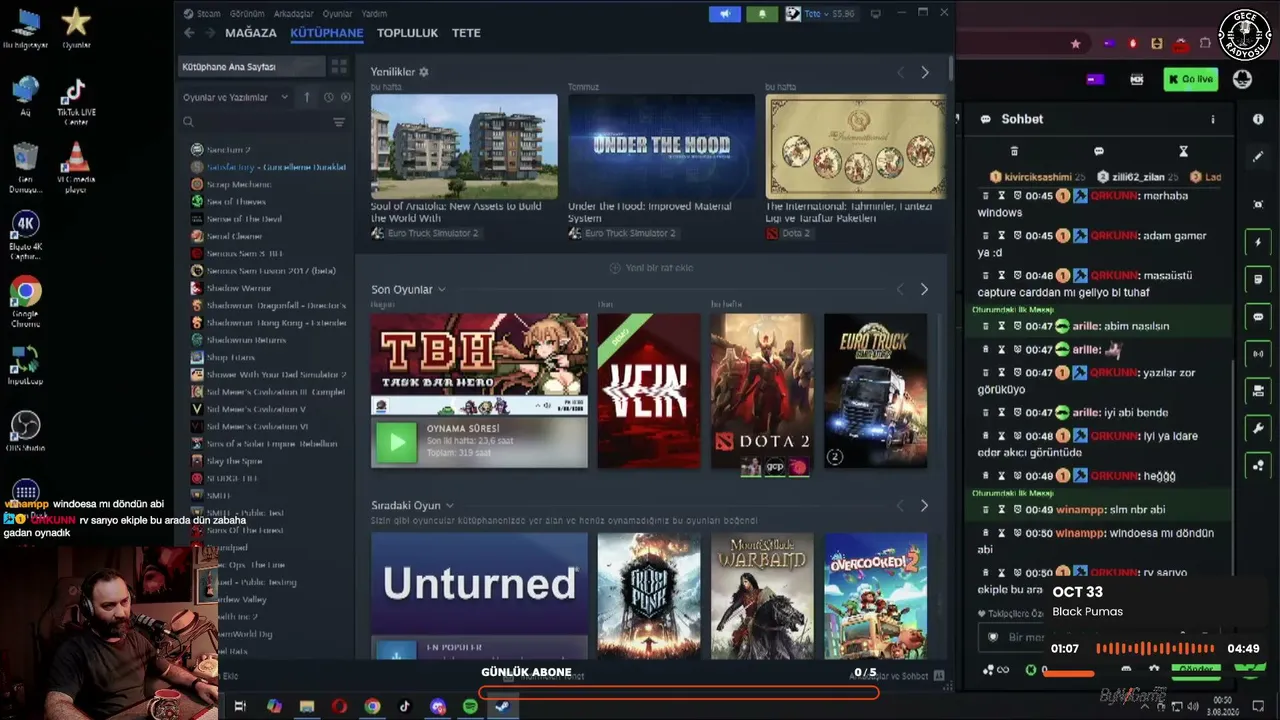Expand Son Oyunlar shelf dropdown
1280x720 pixels.
[441, 290]
